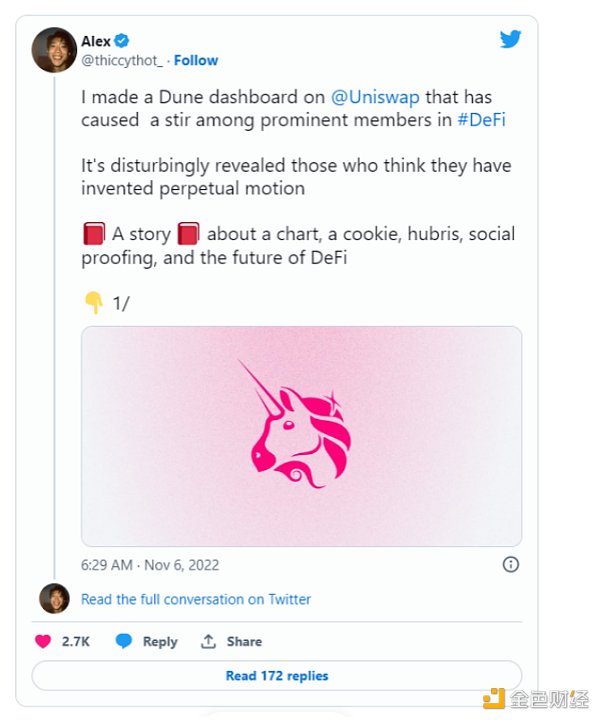Open the @Uniswap mention link
This screenshot has width=600, height=720.
click(x=374, y=98)
